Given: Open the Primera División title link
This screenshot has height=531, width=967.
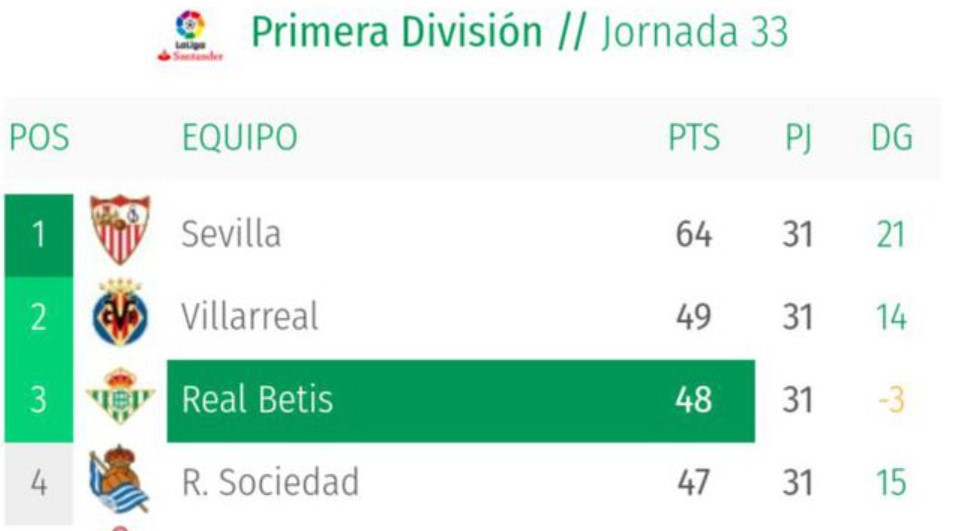Looking at the screenshot, I should click(396, 32).
